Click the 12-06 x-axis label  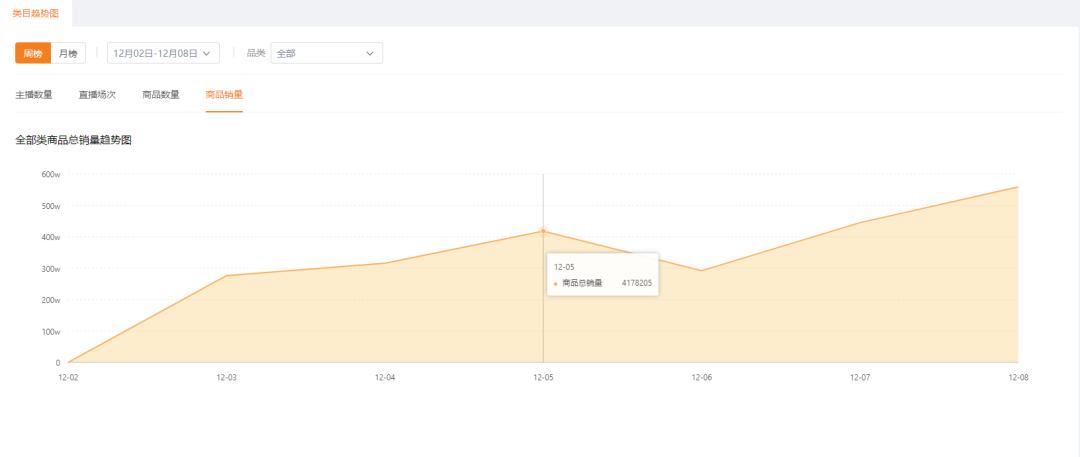click(701, 377)
